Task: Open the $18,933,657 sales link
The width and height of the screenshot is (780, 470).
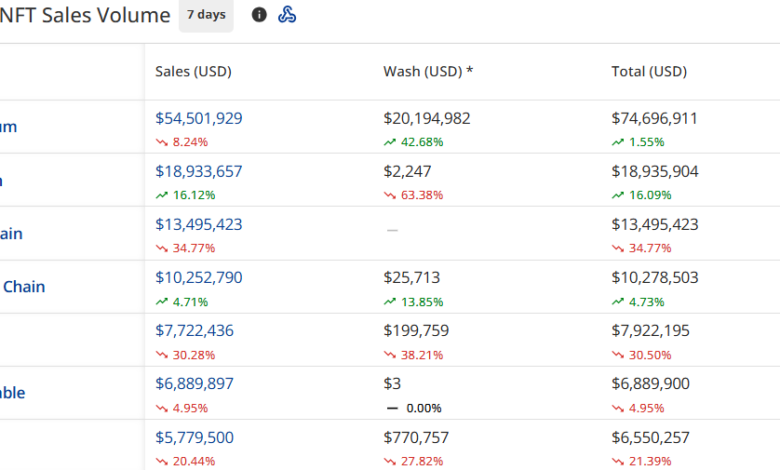Action: pos(198,171)
